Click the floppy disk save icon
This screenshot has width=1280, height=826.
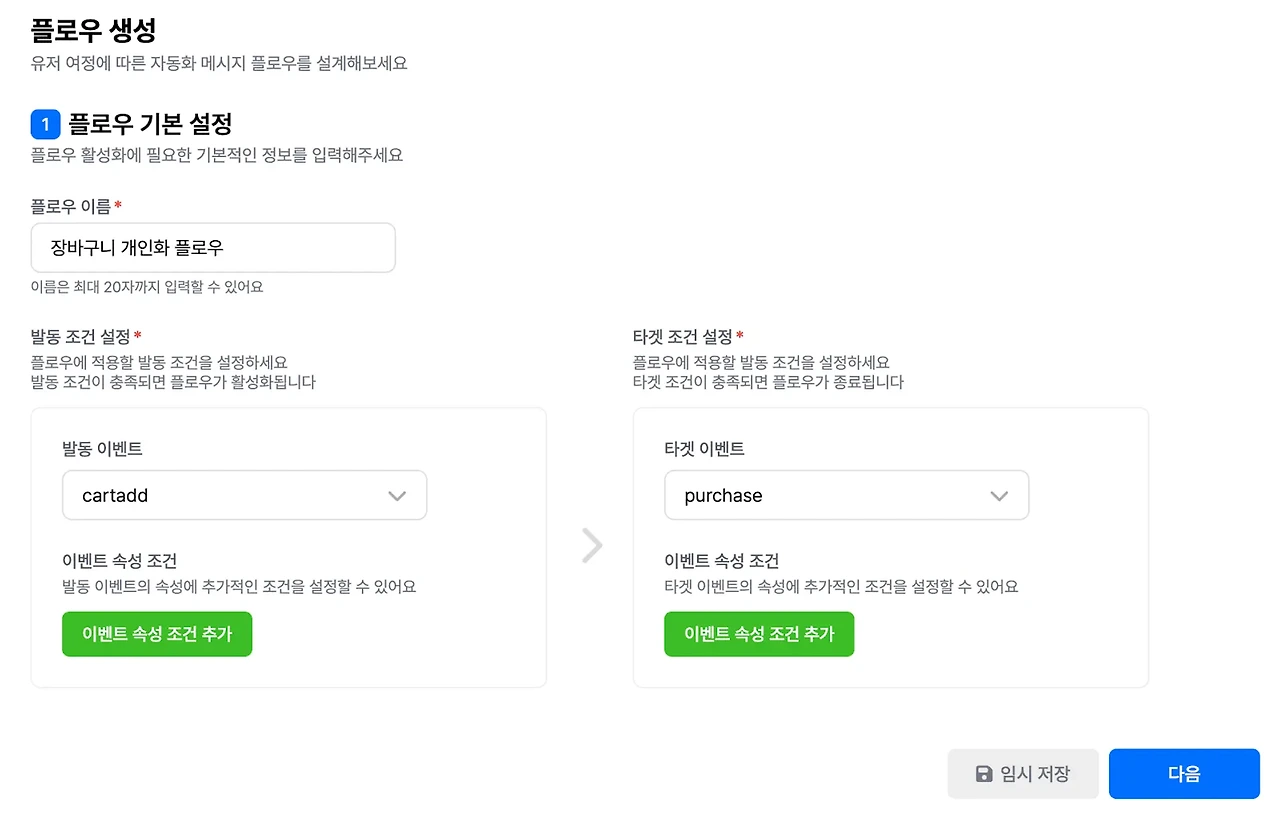984,774
